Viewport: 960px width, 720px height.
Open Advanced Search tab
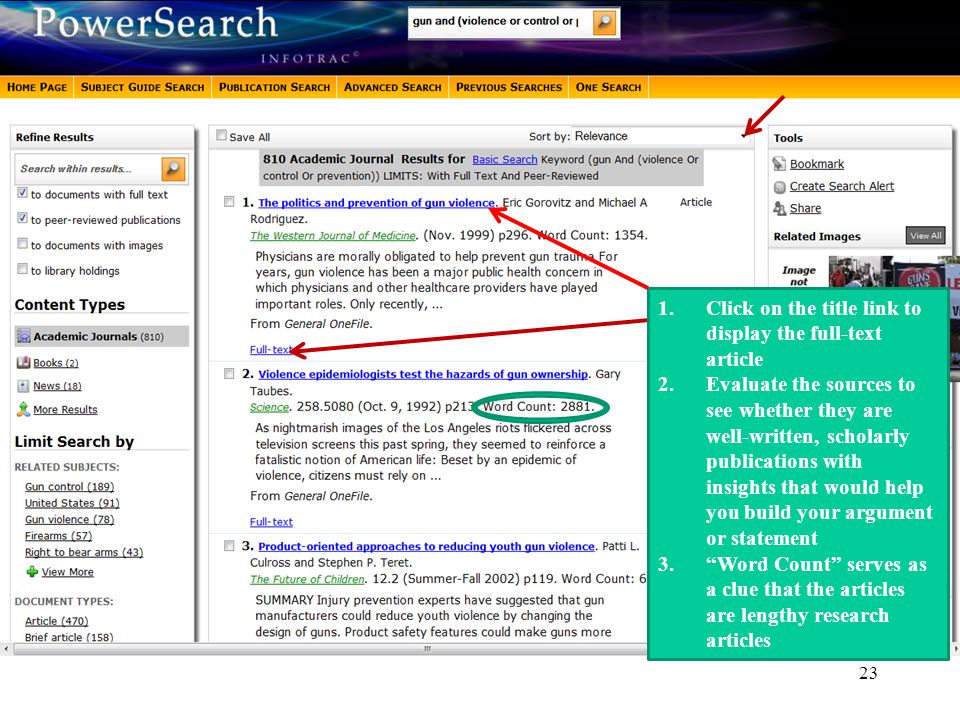[x=392, y=87]
